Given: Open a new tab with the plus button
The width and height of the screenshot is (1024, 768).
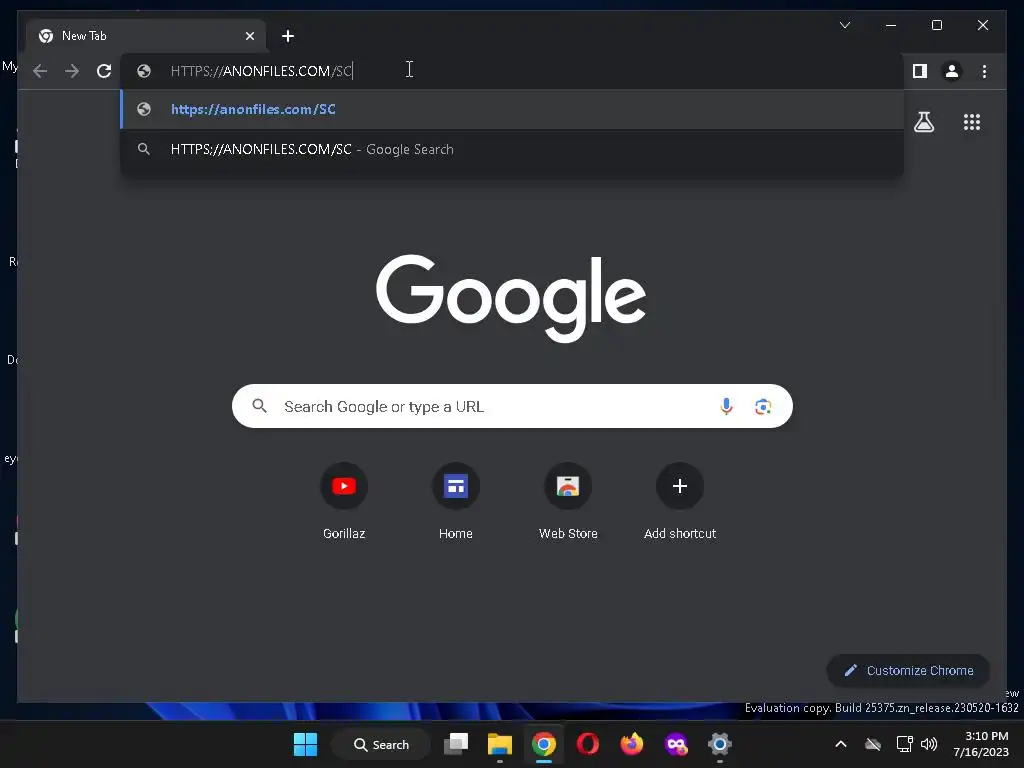Looking at the screenshot, I should [288, 36].
